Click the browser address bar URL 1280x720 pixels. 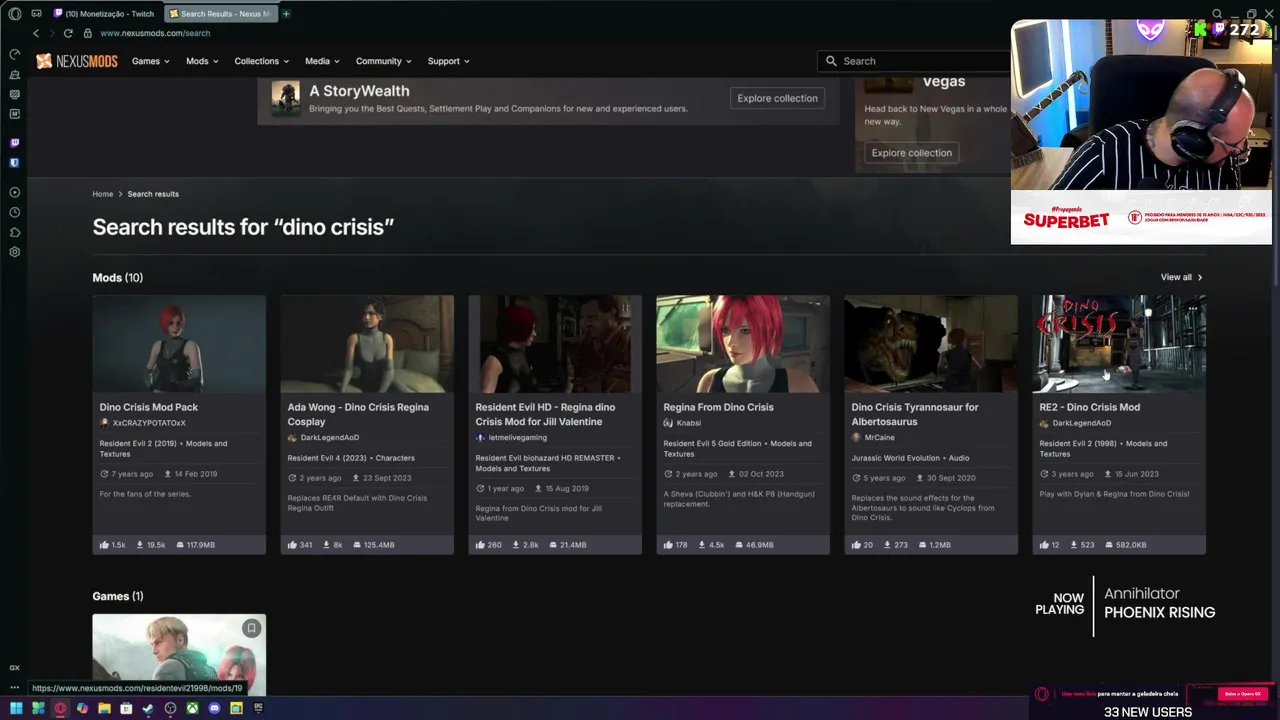click(x=155, y=33)
